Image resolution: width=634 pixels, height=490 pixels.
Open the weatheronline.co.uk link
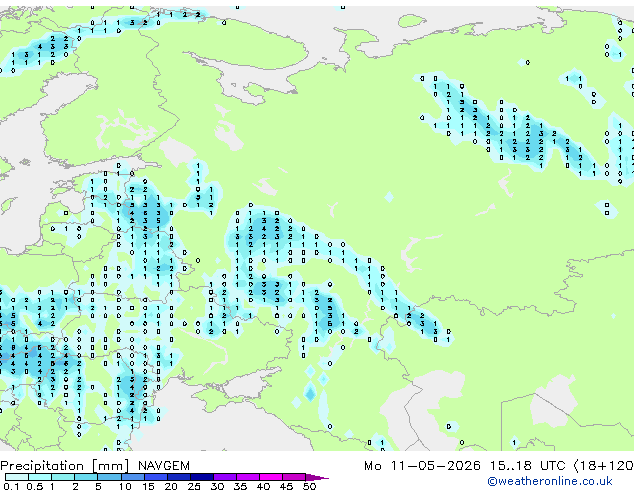550,482
